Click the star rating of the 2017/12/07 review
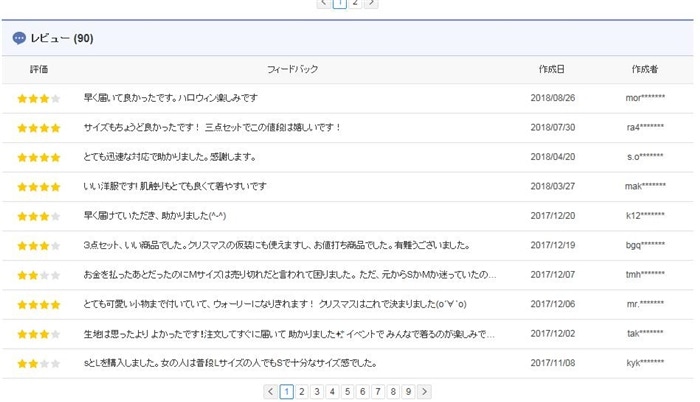 (x=38, y=275)
